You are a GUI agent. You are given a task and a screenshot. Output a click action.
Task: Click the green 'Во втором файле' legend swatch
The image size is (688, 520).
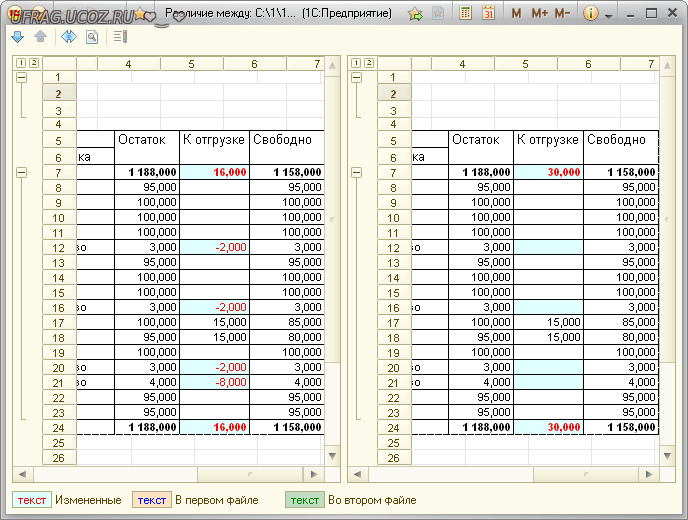[x=304, y=500]
